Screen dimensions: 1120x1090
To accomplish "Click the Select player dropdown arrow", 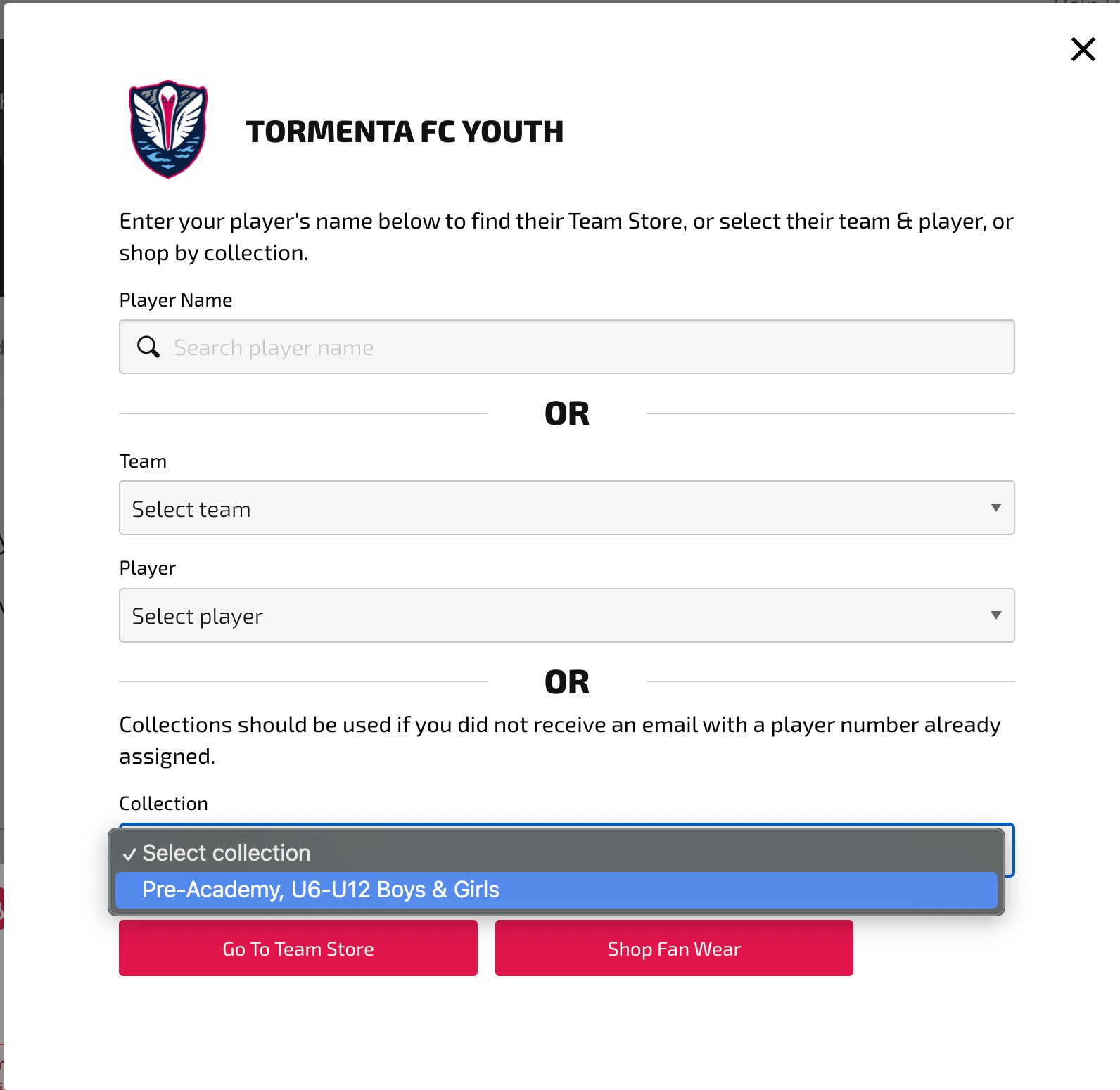I will click(x=995, y=615).
